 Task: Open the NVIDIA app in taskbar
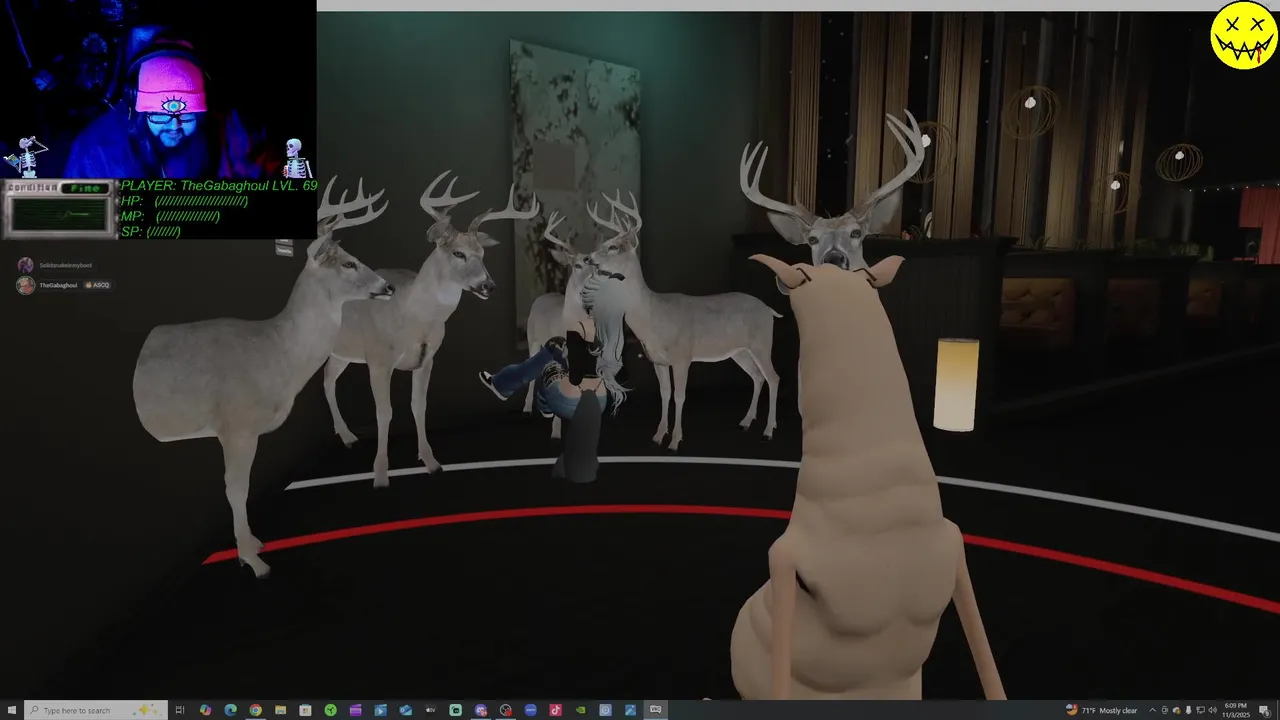[581, 710]
